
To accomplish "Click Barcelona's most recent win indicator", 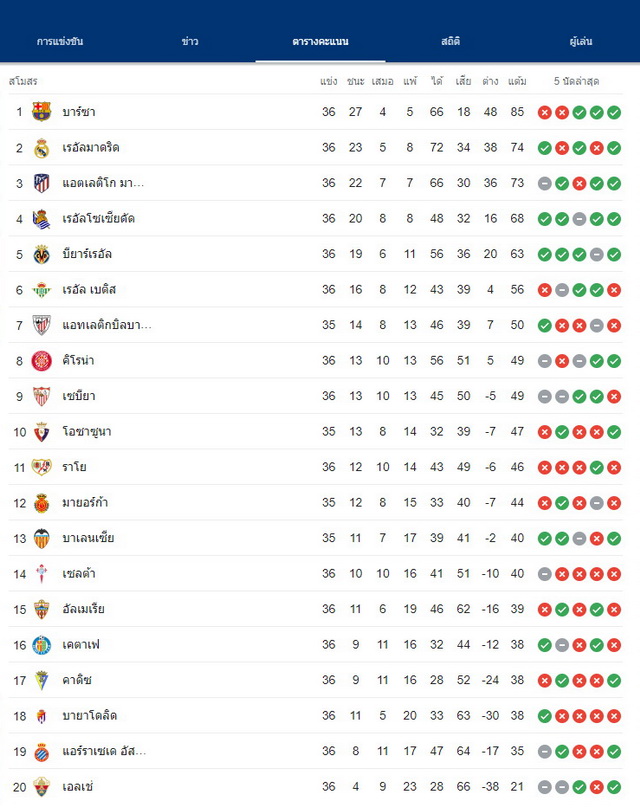I will pos(614,112).
